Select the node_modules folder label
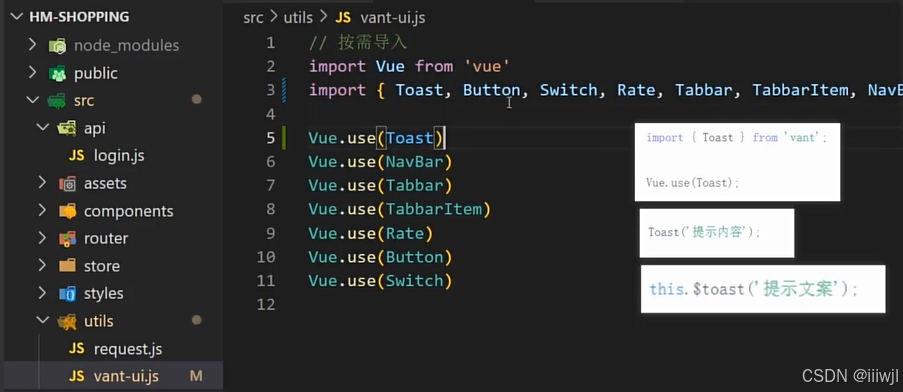 tap(126, 45)
